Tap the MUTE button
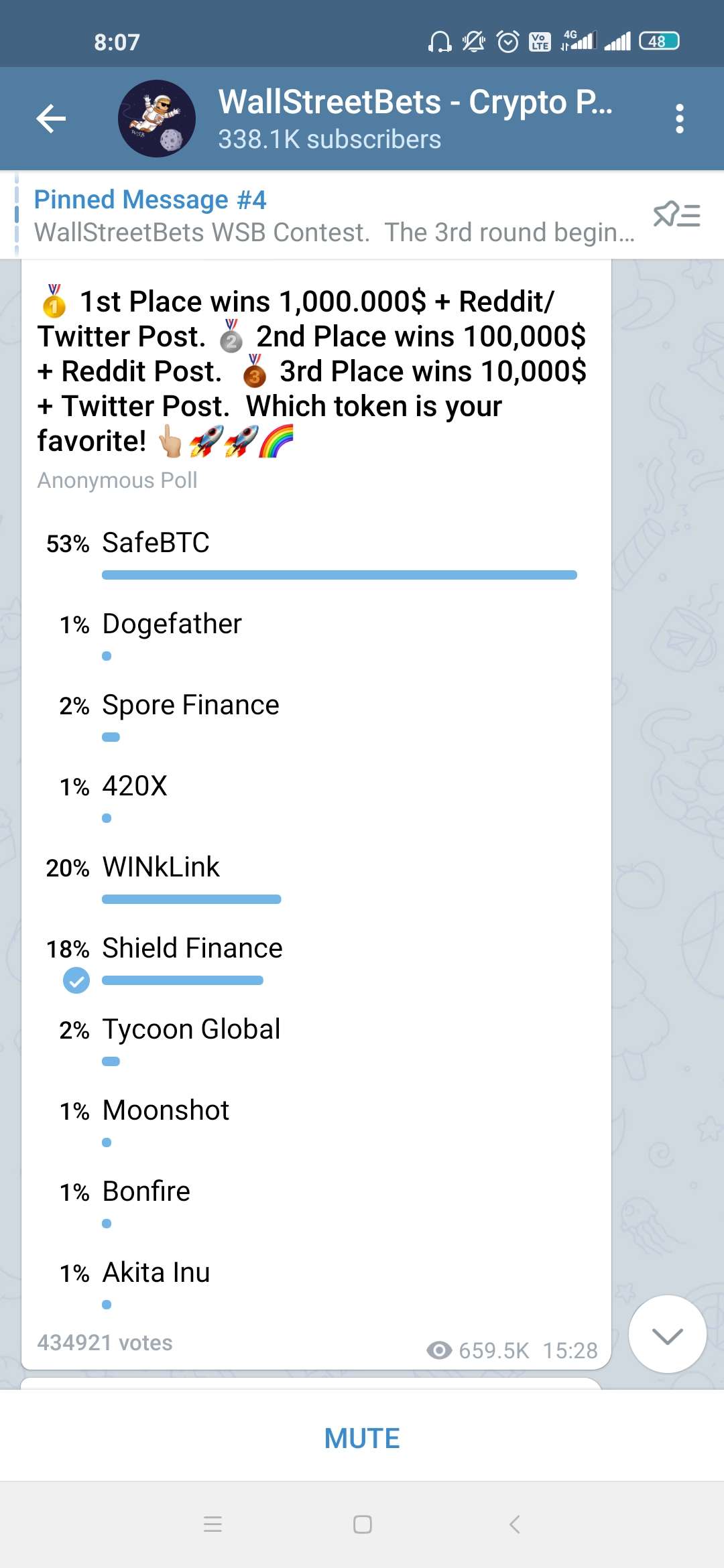Viewport: 724px width, 1568px height. click(x=362, y=1438)
